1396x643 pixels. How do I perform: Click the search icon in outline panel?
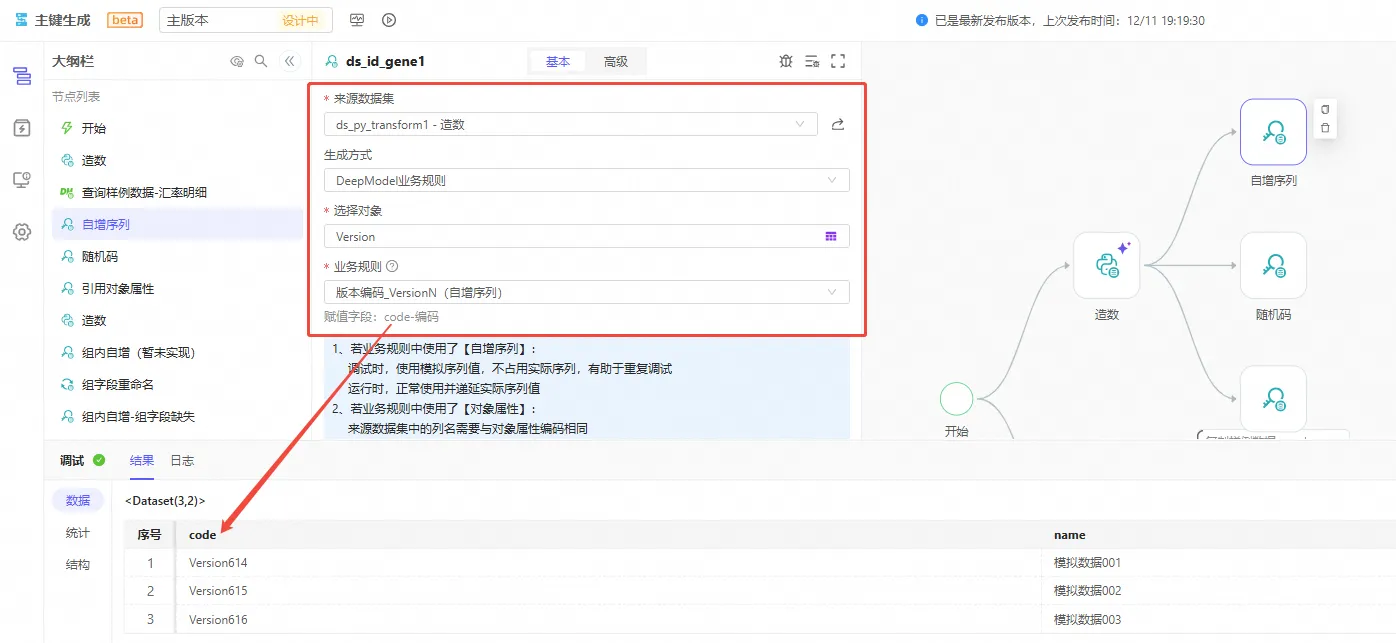[261, 61]
